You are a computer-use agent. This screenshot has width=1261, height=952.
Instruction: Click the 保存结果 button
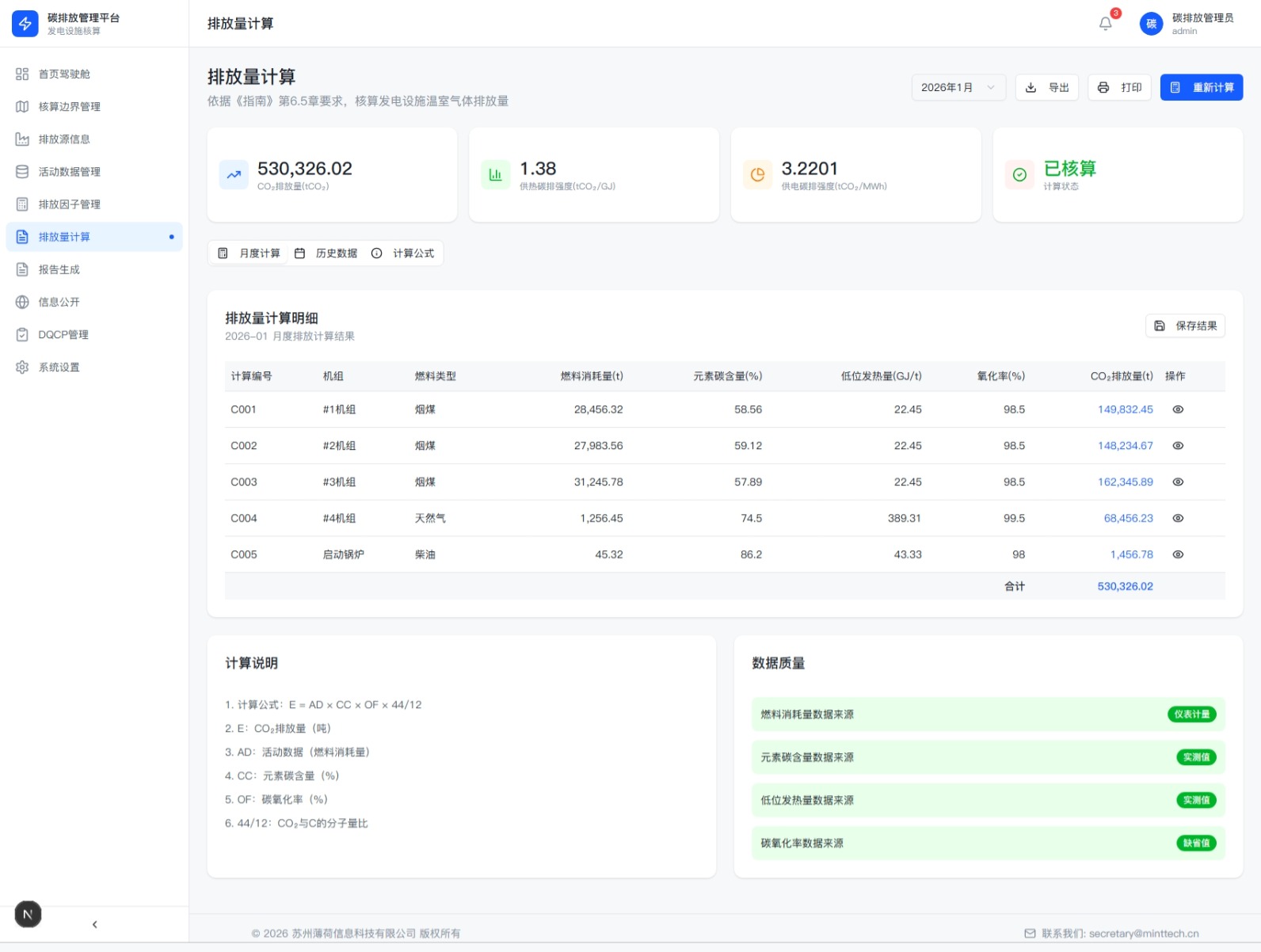tap(1185, 326)
